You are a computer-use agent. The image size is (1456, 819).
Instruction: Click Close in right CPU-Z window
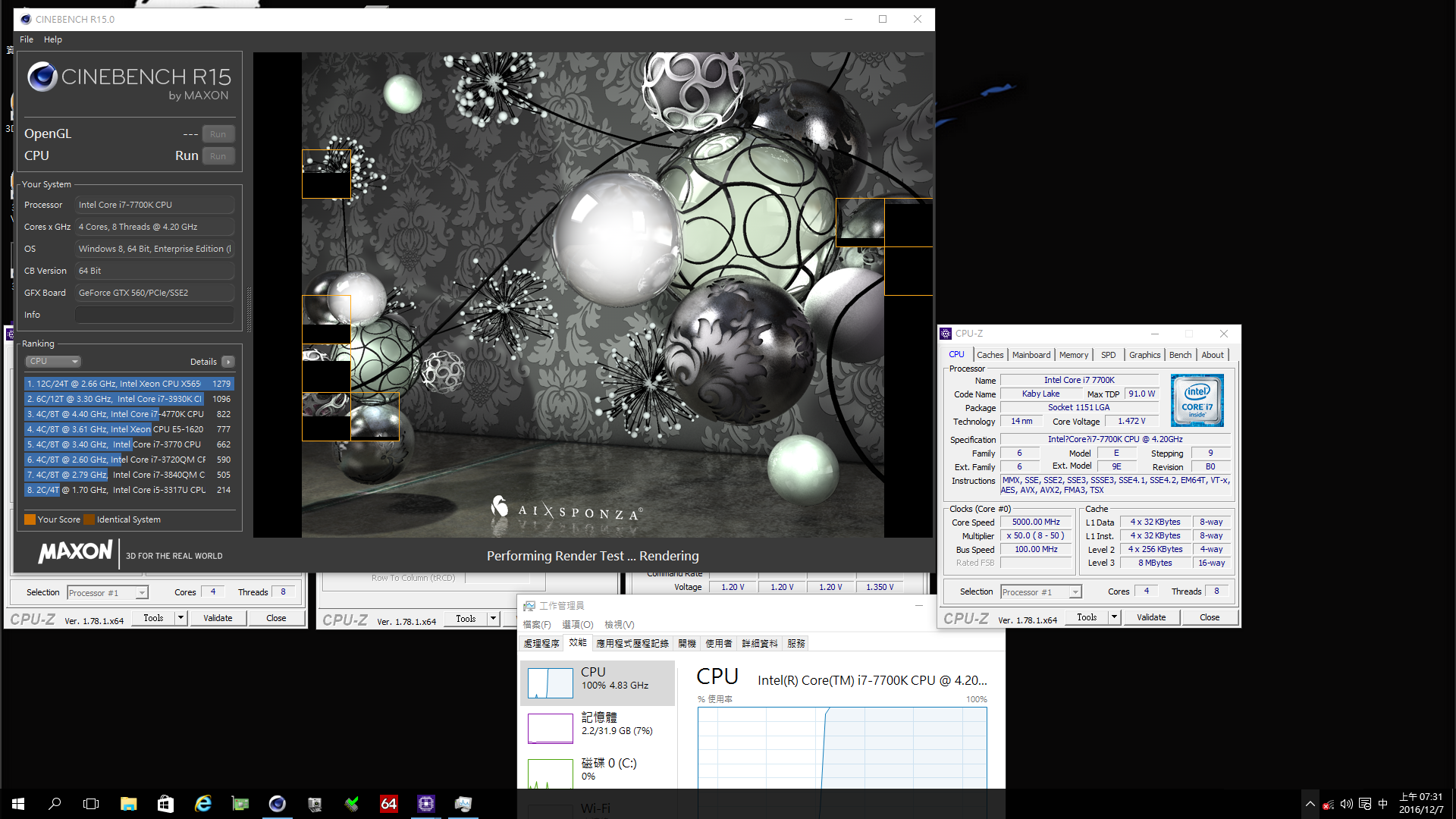point(1210,617)
